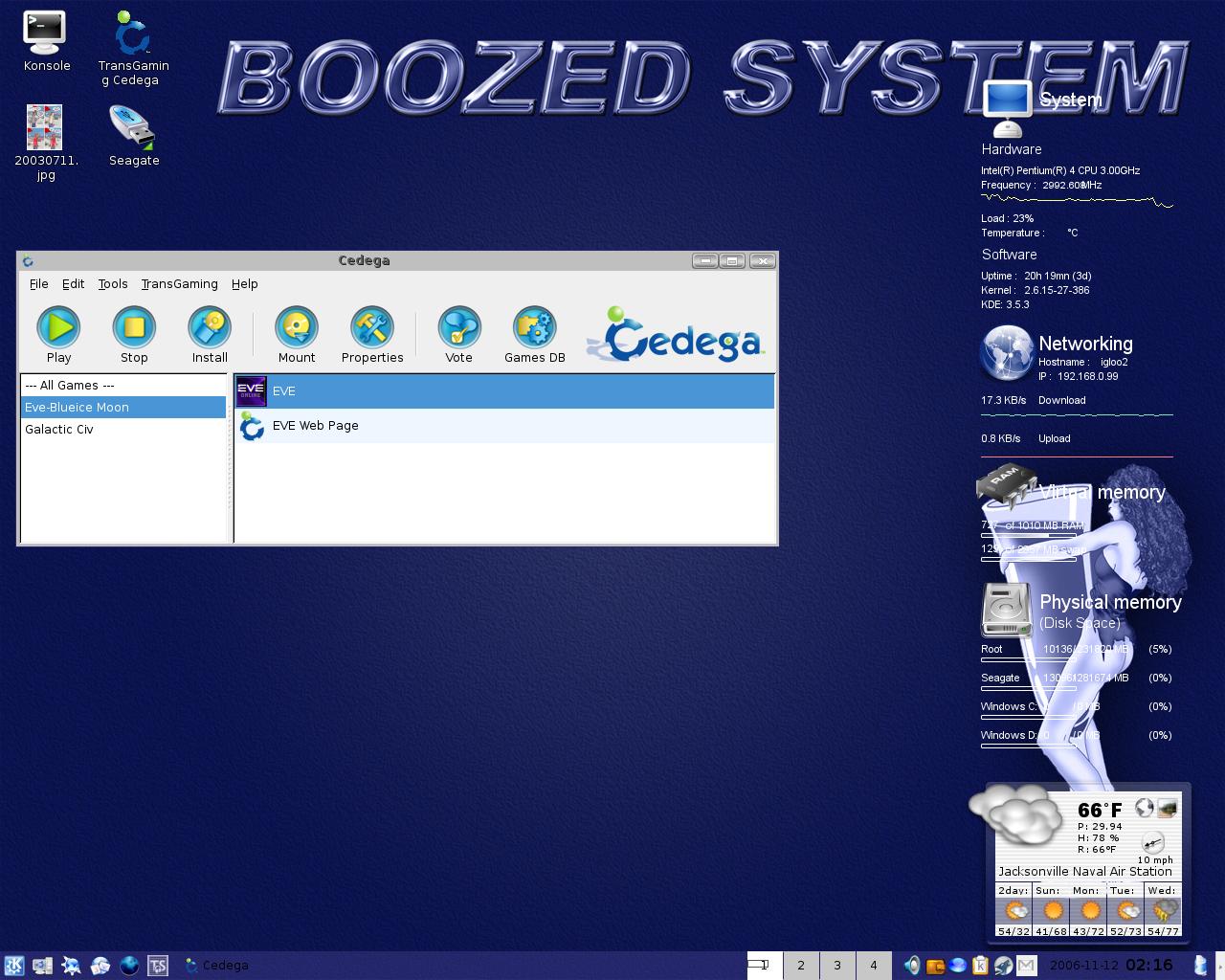Click the Sun: forecast icon in weather widget

(x=1053, y=910)
